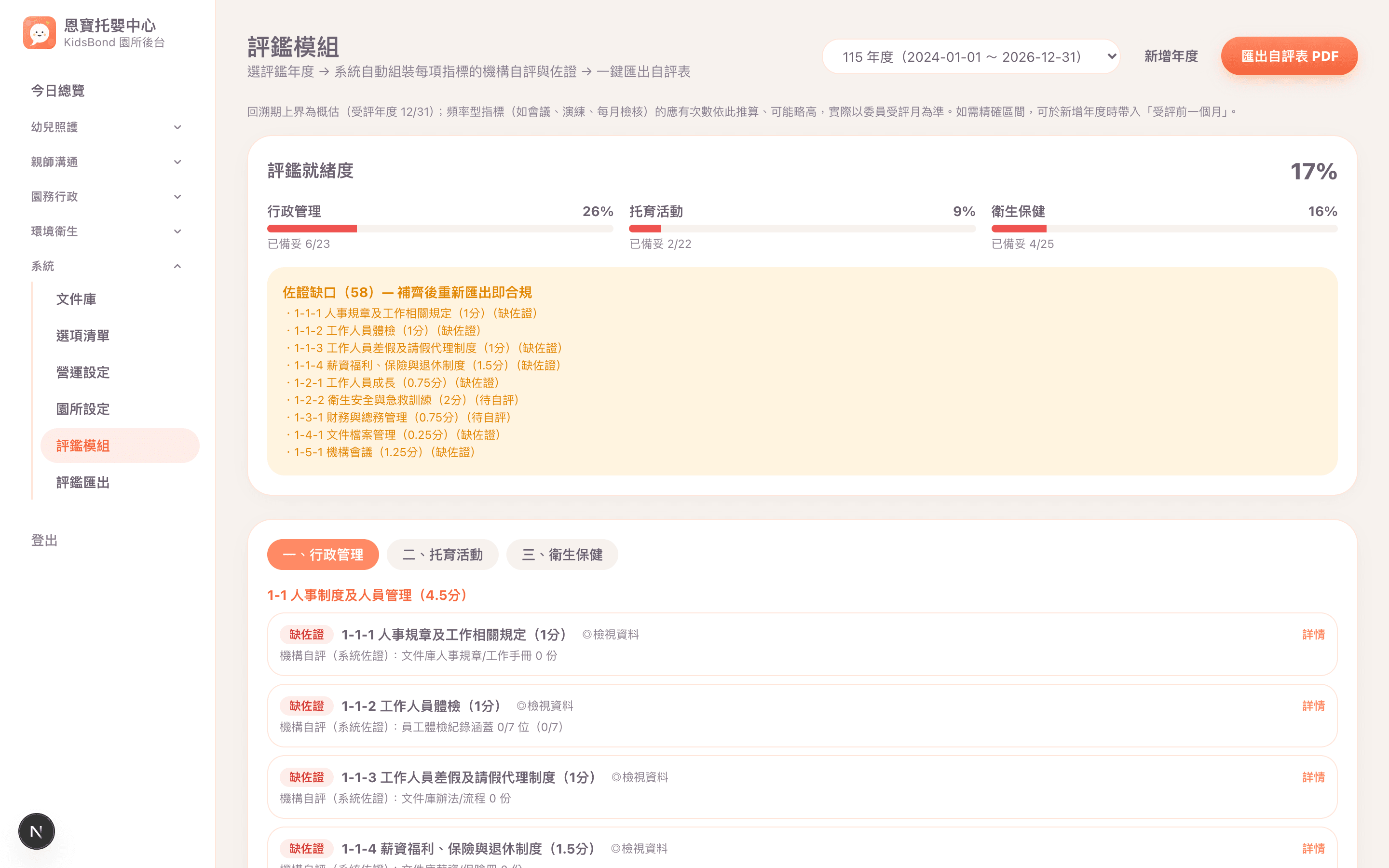Click 已備妥 6/23 text

299,244
